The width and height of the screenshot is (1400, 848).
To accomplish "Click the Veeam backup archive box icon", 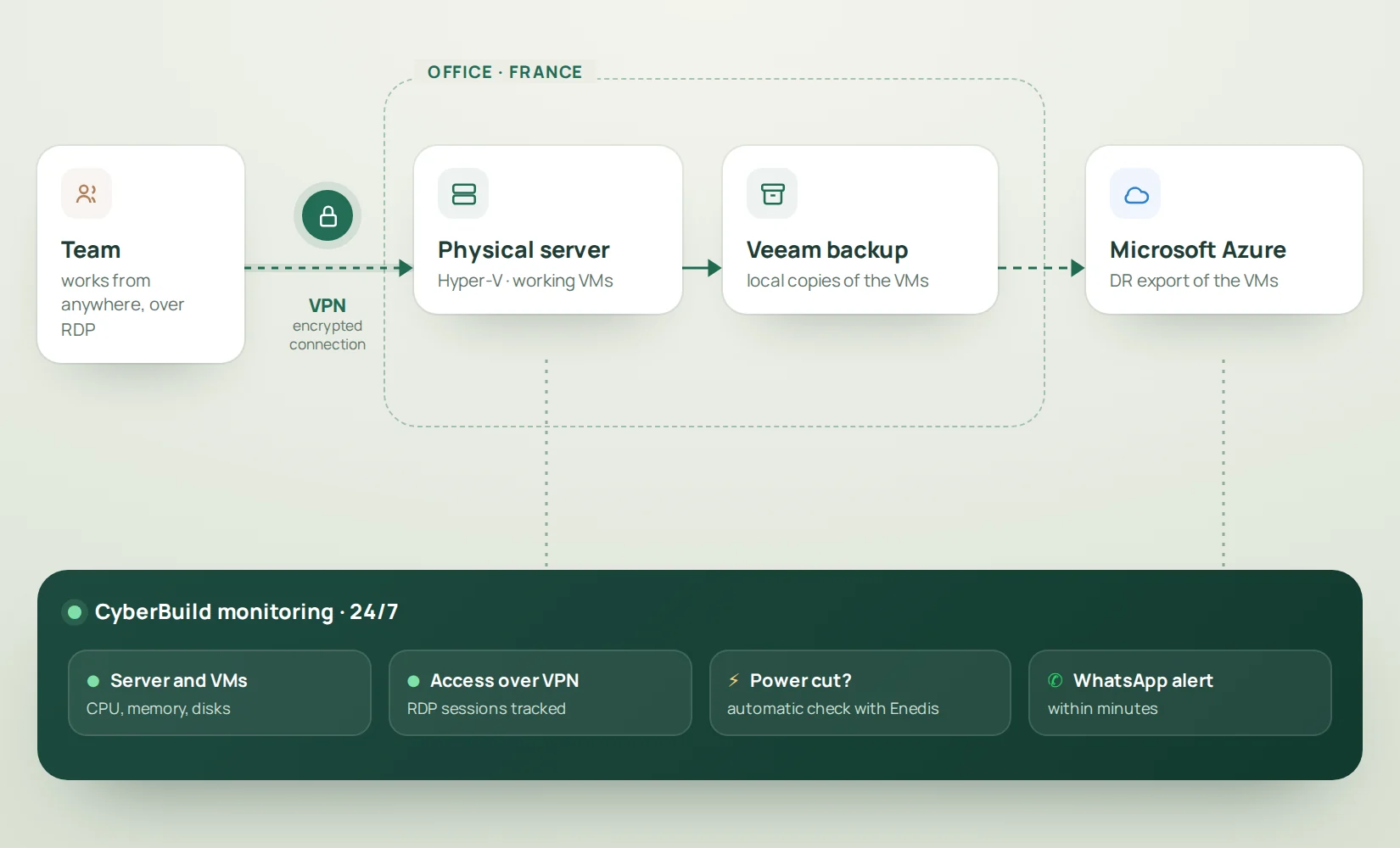I will point(772,193).
